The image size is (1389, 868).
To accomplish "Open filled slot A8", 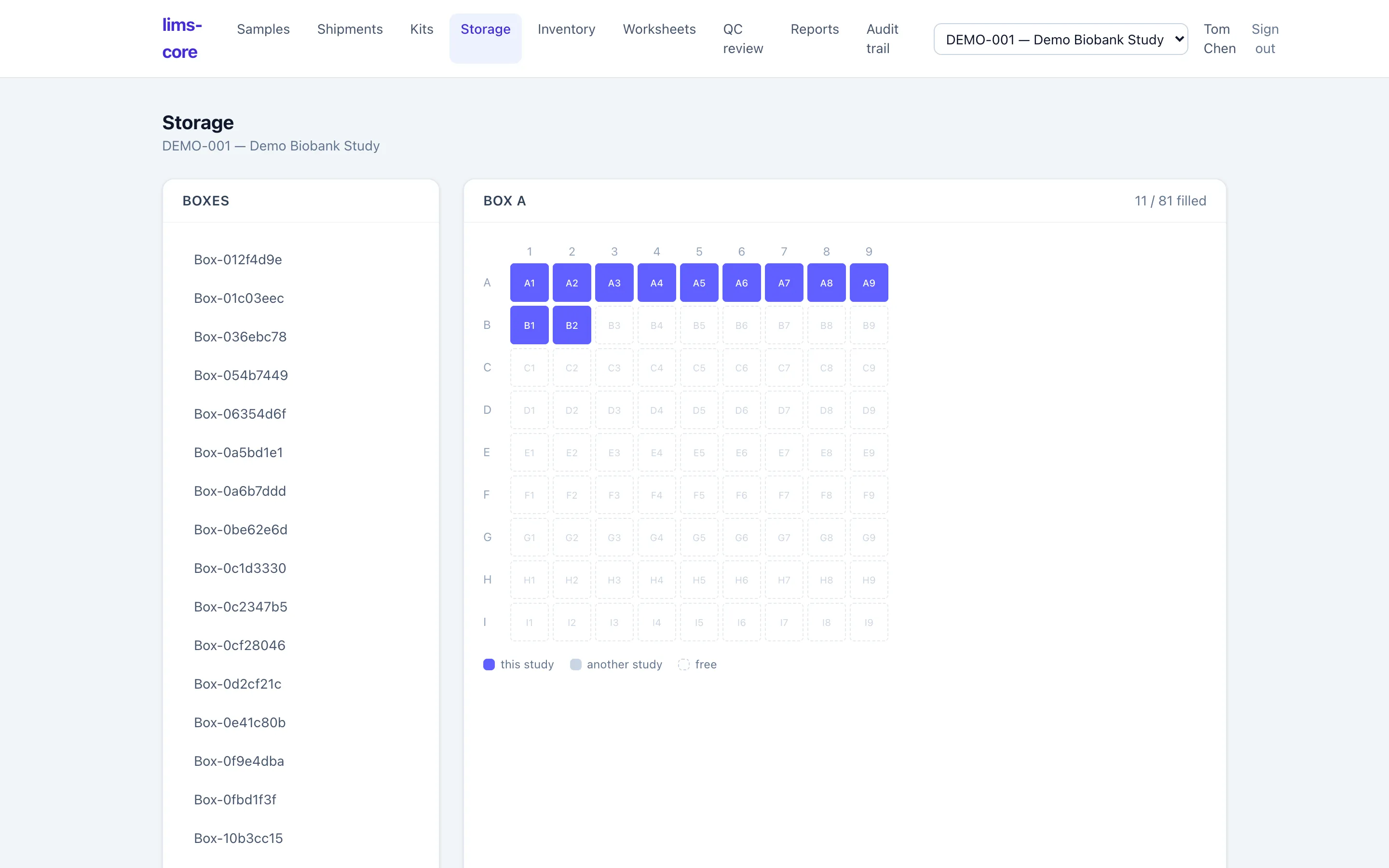I will 827,283.
